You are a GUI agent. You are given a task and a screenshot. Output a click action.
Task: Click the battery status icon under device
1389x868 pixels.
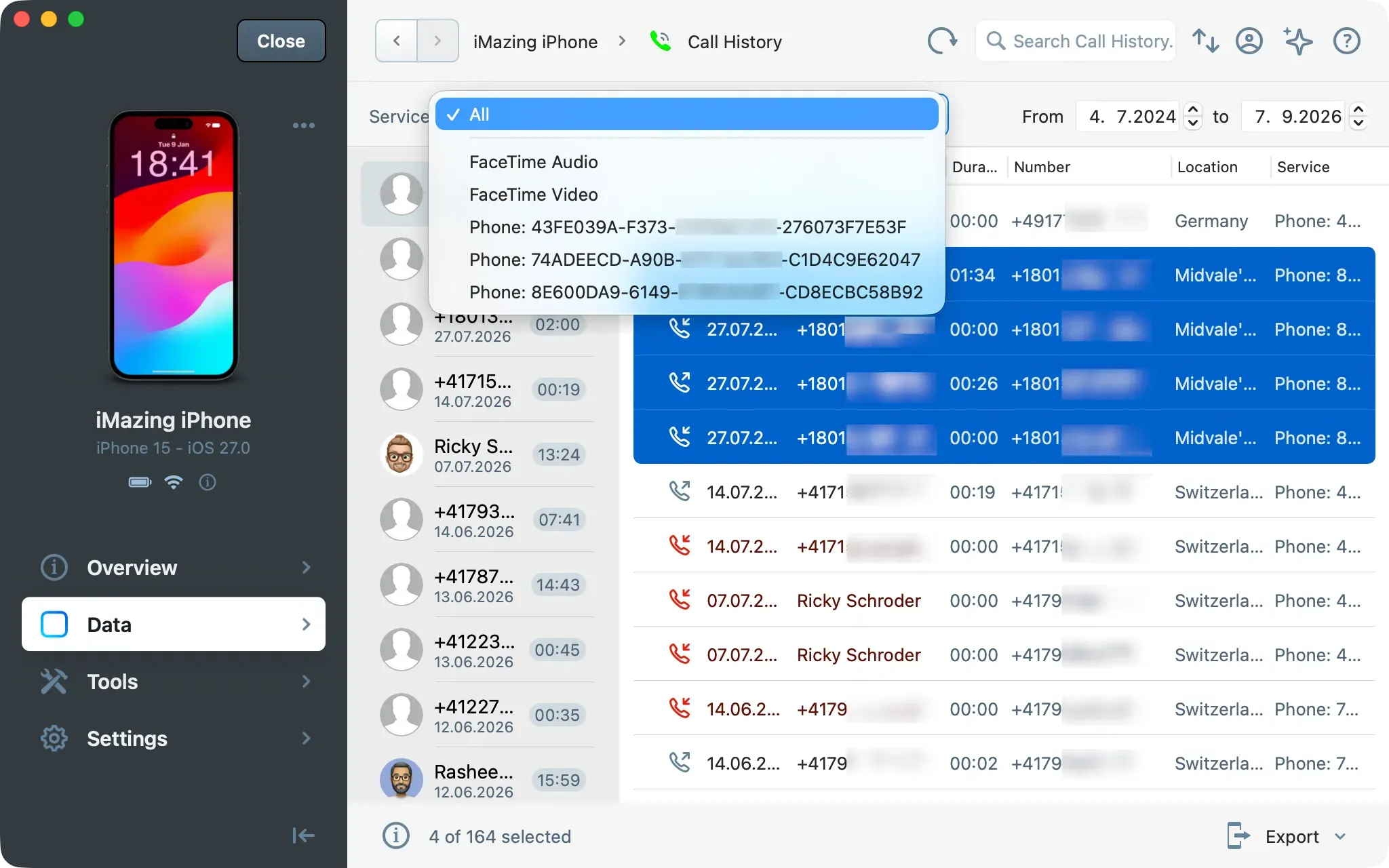pos(140,482)
